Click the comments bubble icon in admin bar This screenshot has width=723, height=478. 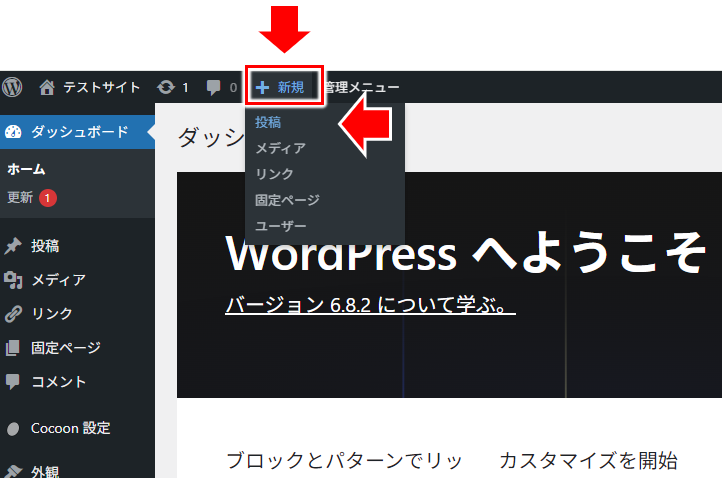pyautogui.click(x=213, y=87)
